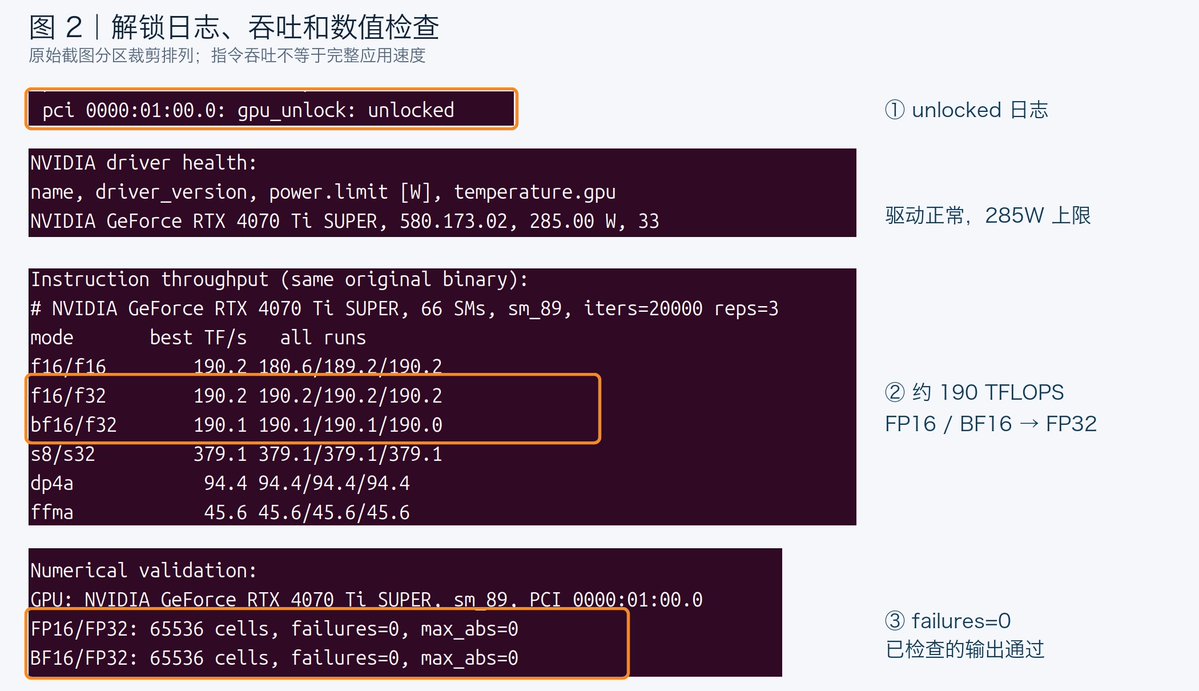Click the s8/s32 379.1 result row
This screenshot has height=691, width=1199.
[236, 454]
